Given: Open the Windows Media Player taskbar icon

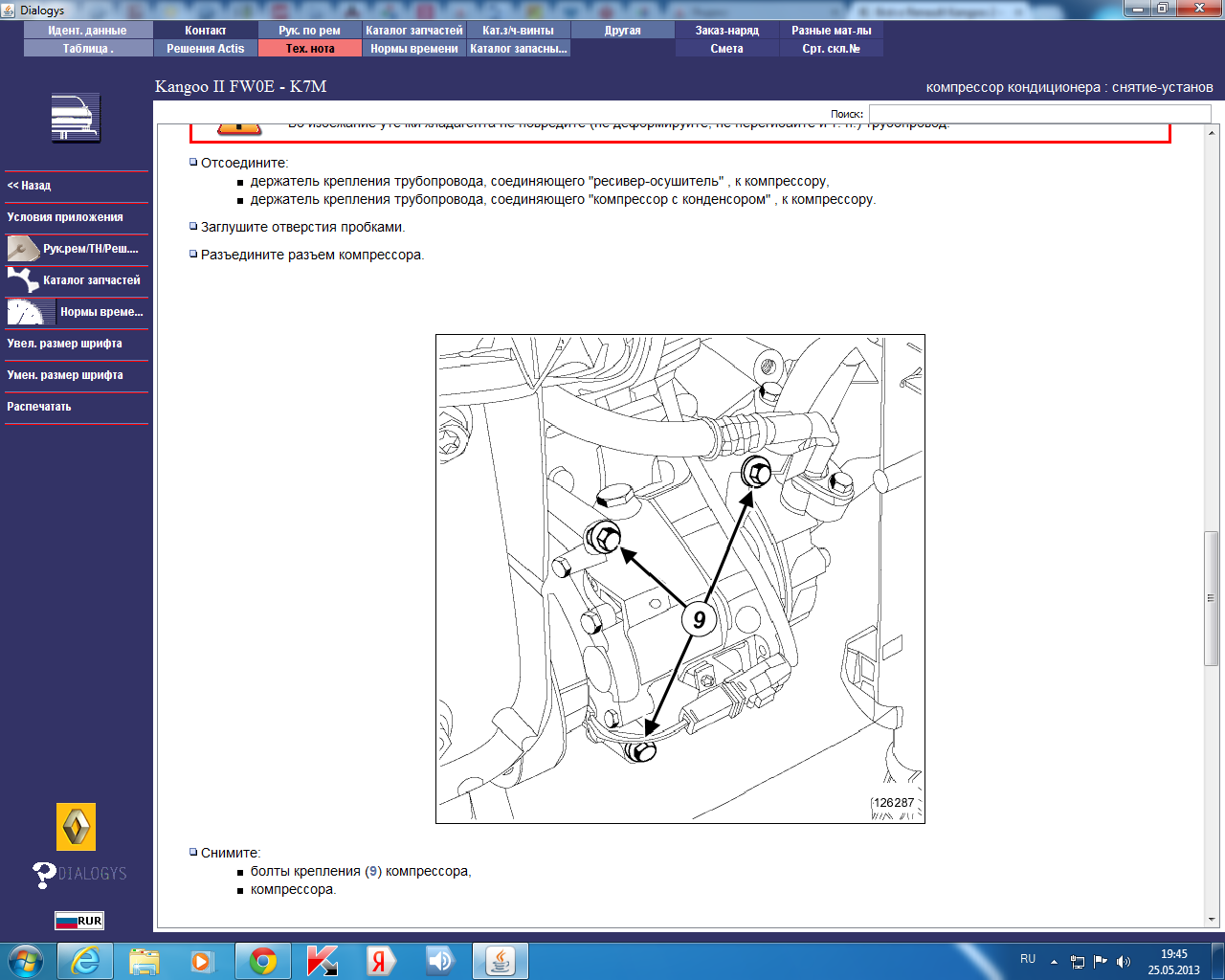Looking at the screenshot, I should (202, 961).
